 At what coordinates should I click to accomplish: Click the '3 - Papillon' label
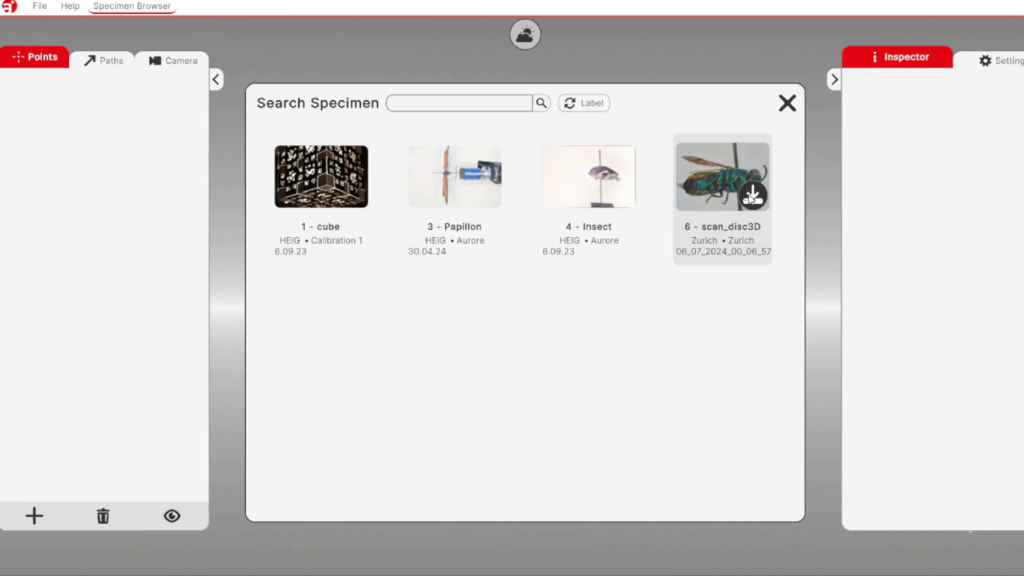[455, 227]
